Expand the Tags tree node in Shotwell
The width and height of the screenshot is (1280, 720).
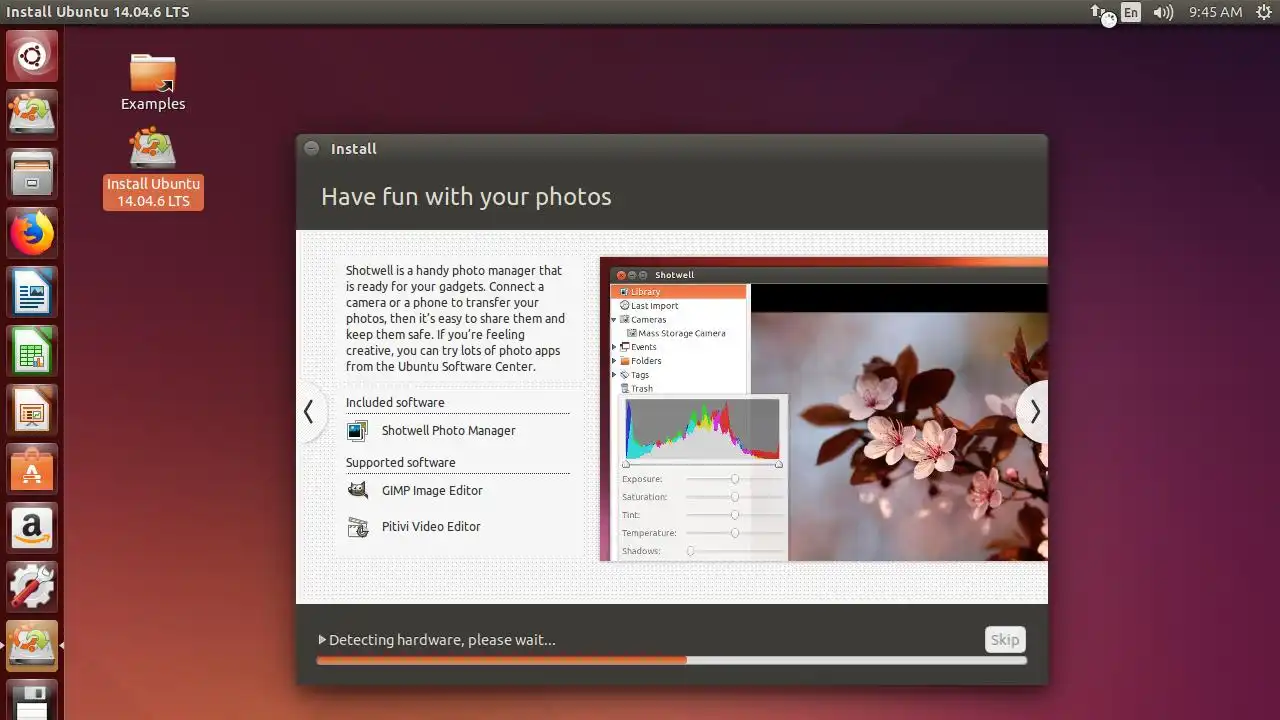[x=615, y=375]
